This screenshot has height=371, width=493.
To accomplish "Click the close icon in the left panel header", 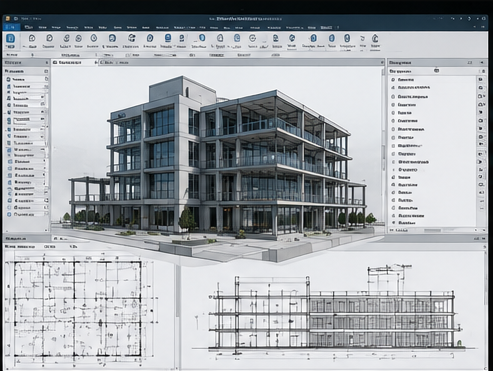I will point(47,62).
